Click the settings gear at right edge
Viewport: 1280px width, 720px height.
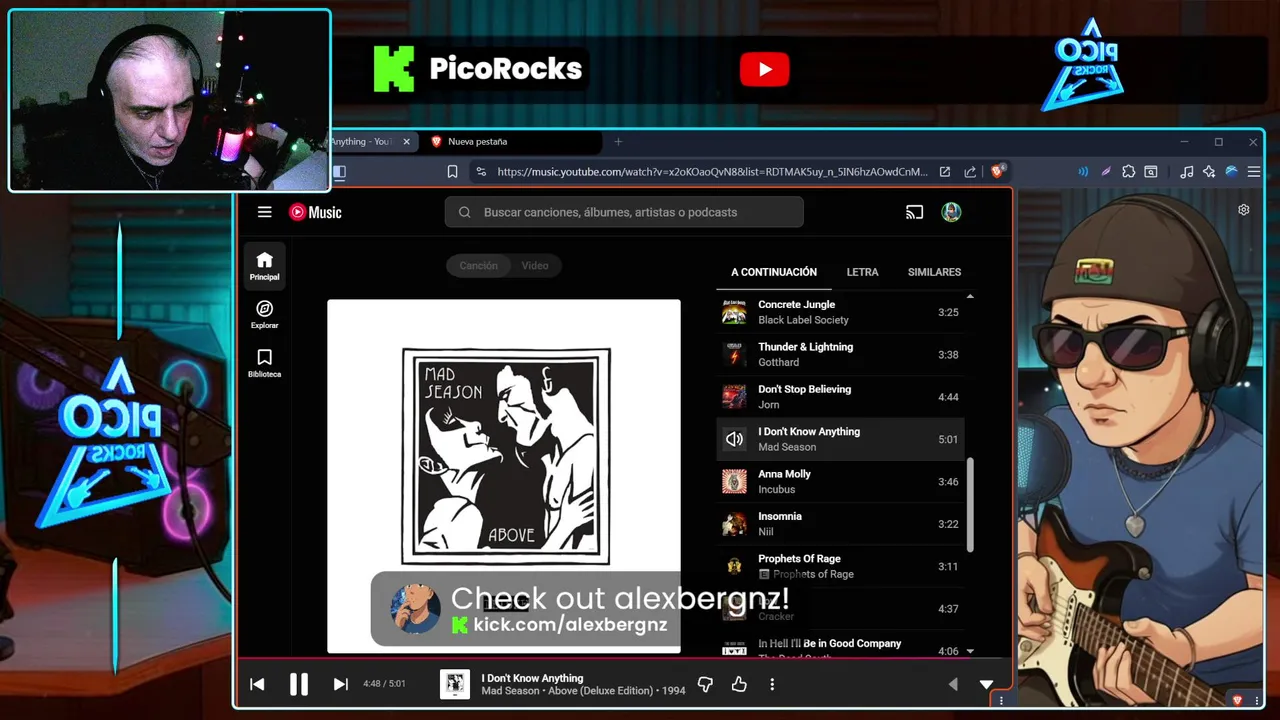(x=1244, y=210)
